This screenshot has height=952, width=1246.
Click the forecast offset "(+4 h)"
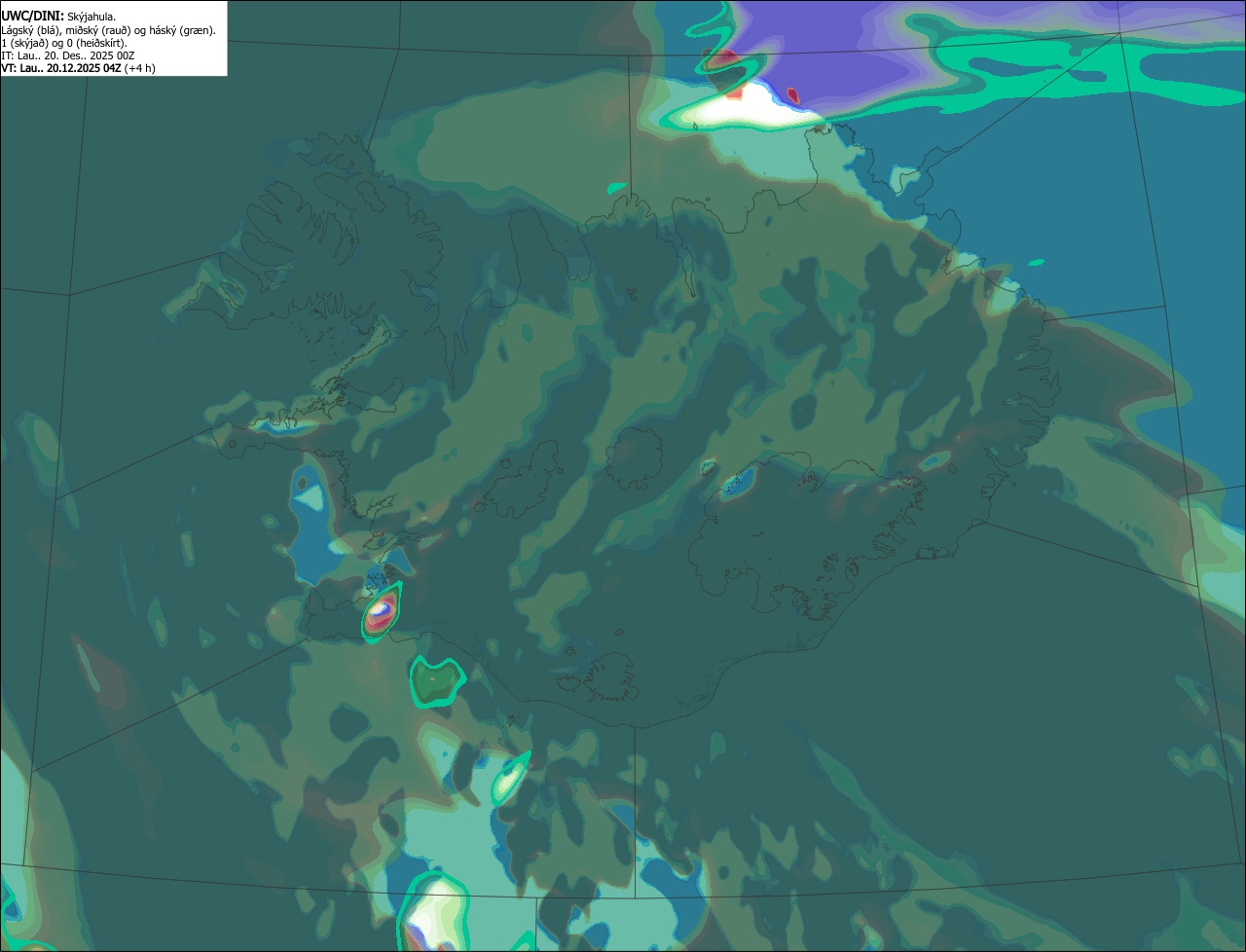coord(140,68)
